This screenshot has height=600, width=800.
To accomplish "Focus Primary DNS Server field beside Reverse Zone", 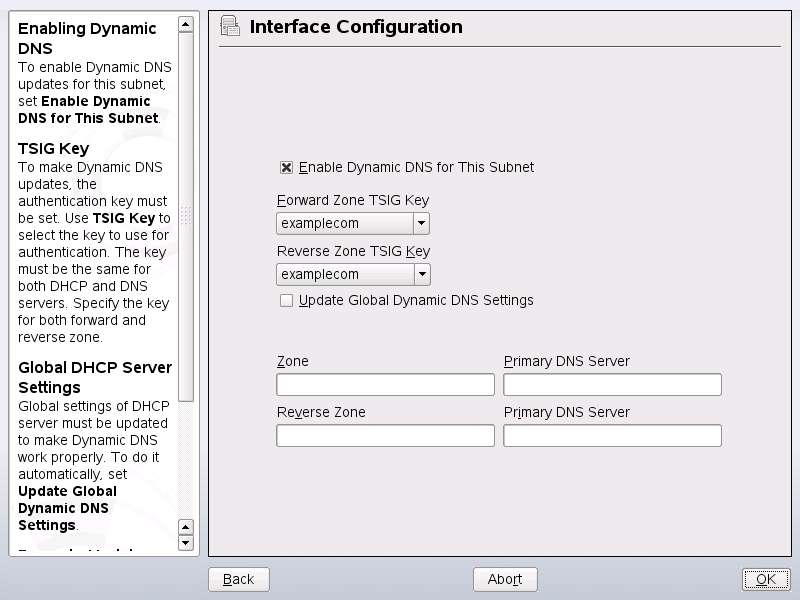I will coord(612,436).
